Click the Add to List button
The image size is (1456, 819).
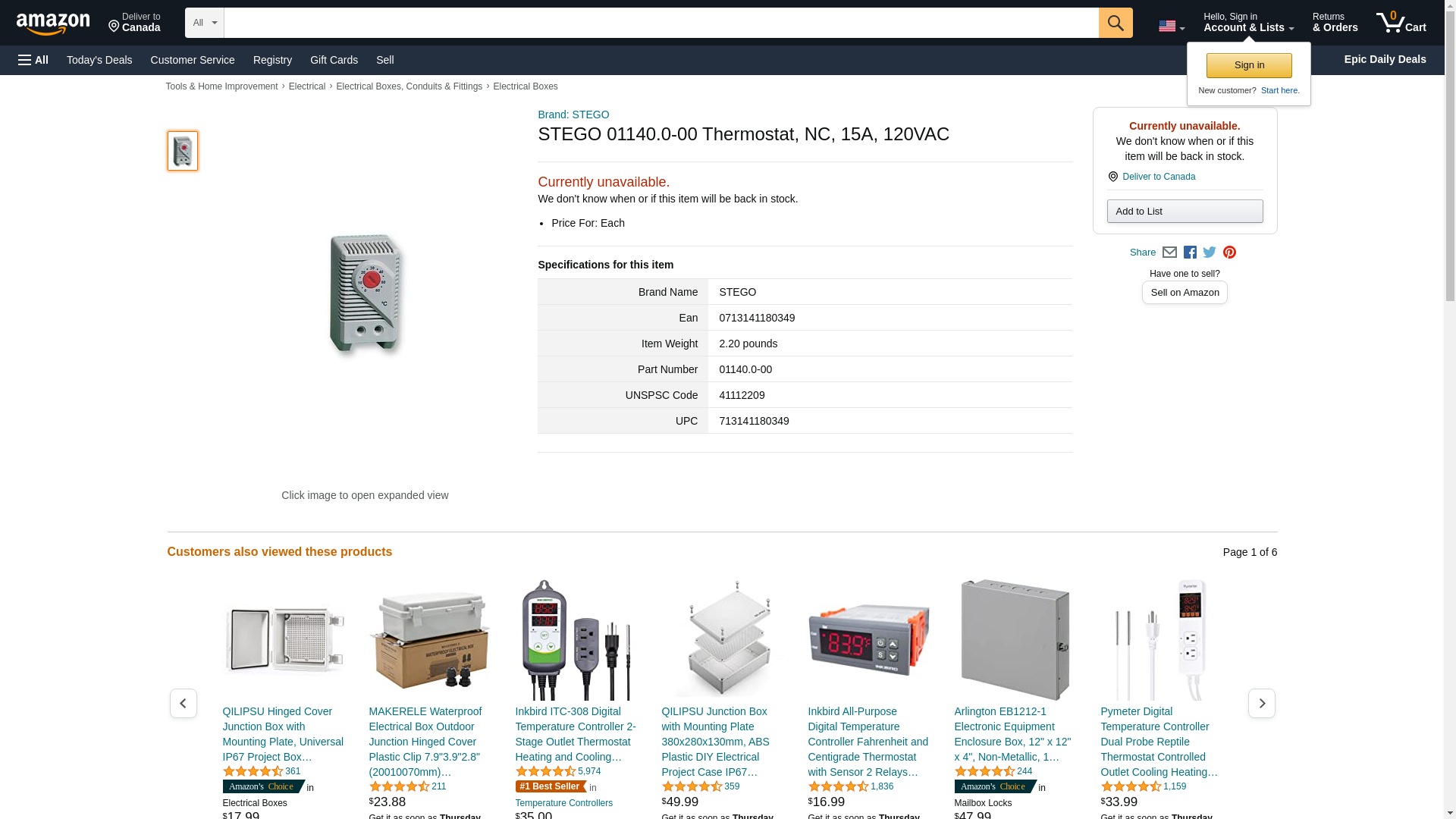[x=1185, y=212]
